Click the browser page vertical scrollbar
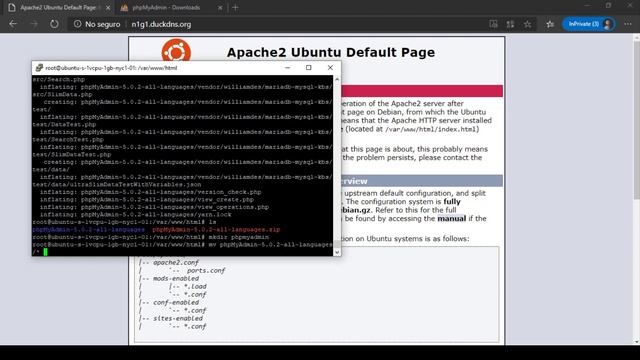Image resolution: width=640 pixels, height=360 pixels. point(636,121)
